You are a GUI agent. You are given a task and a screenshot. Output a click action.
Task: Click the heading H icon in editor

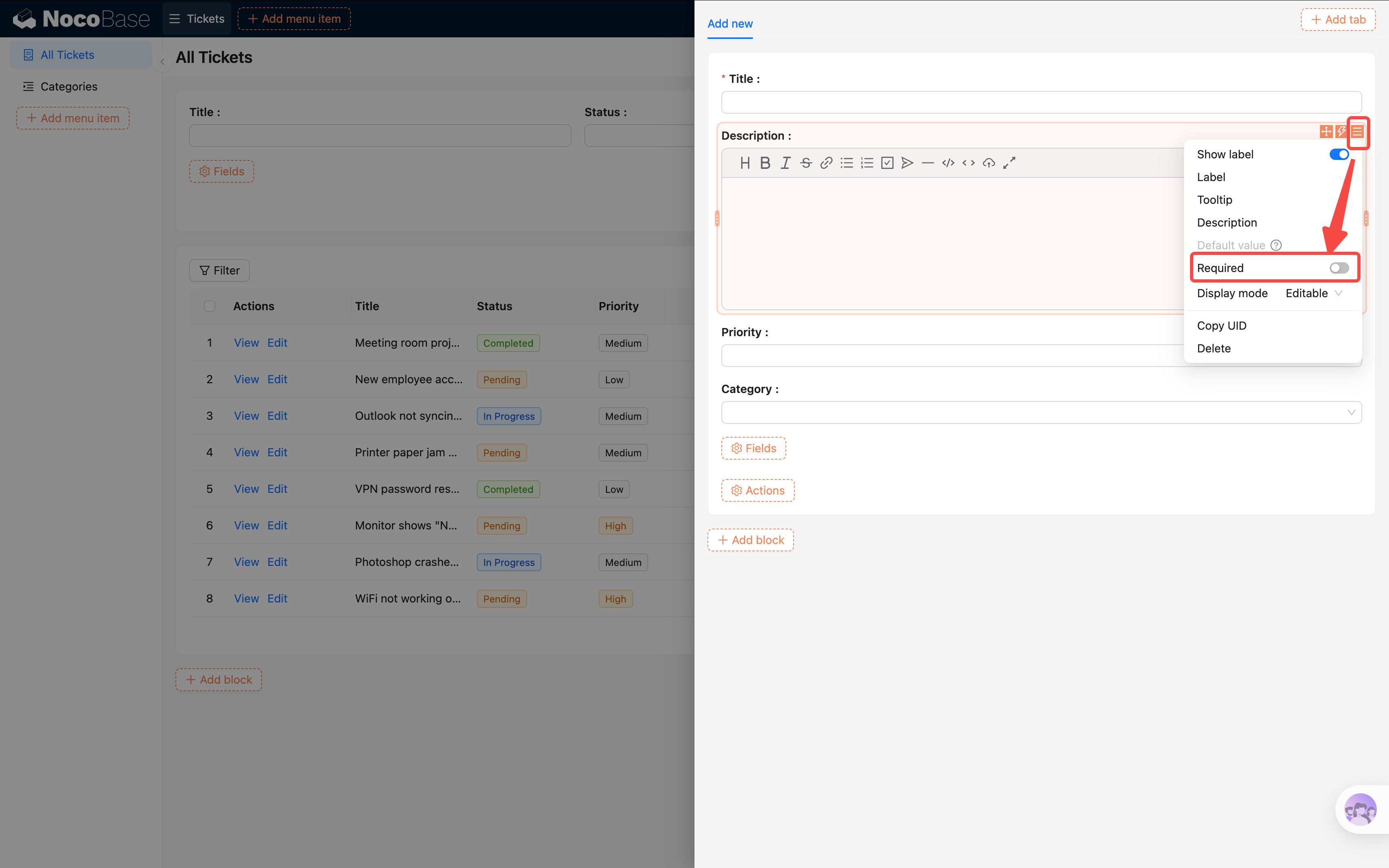pyautogui.click(x=745, y=163)
